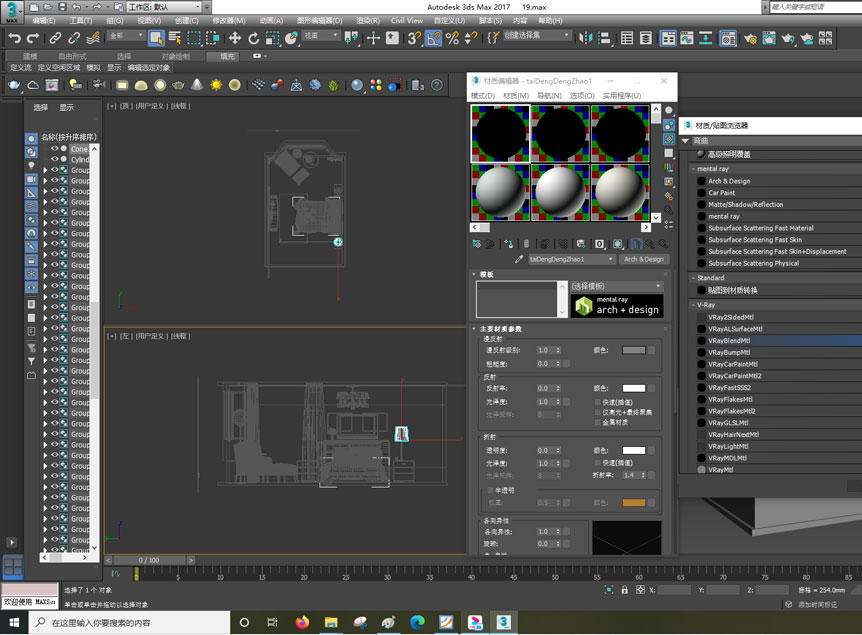The image size is (862, 635).
Task: Click the 显示 tab in scene explorer
Action: point(67,107)
